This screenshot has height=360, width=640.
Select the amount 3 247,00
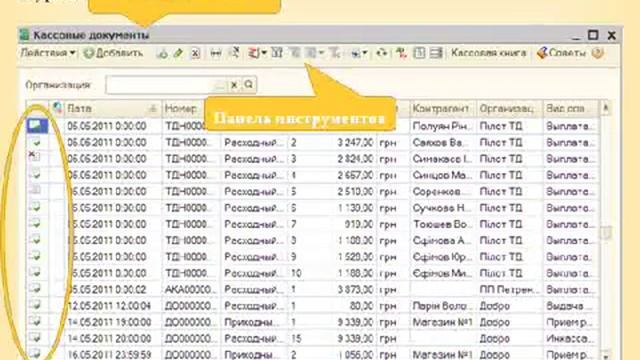(355, 142)
